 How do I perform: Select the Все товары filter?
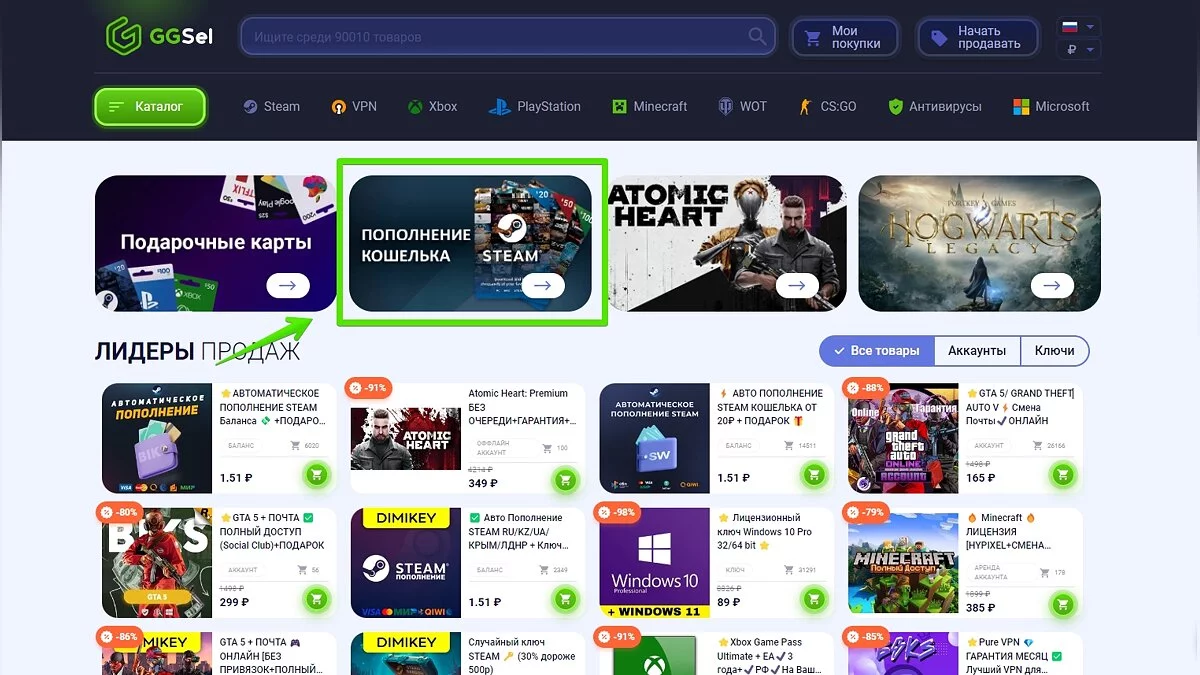[x=877, y=351]
